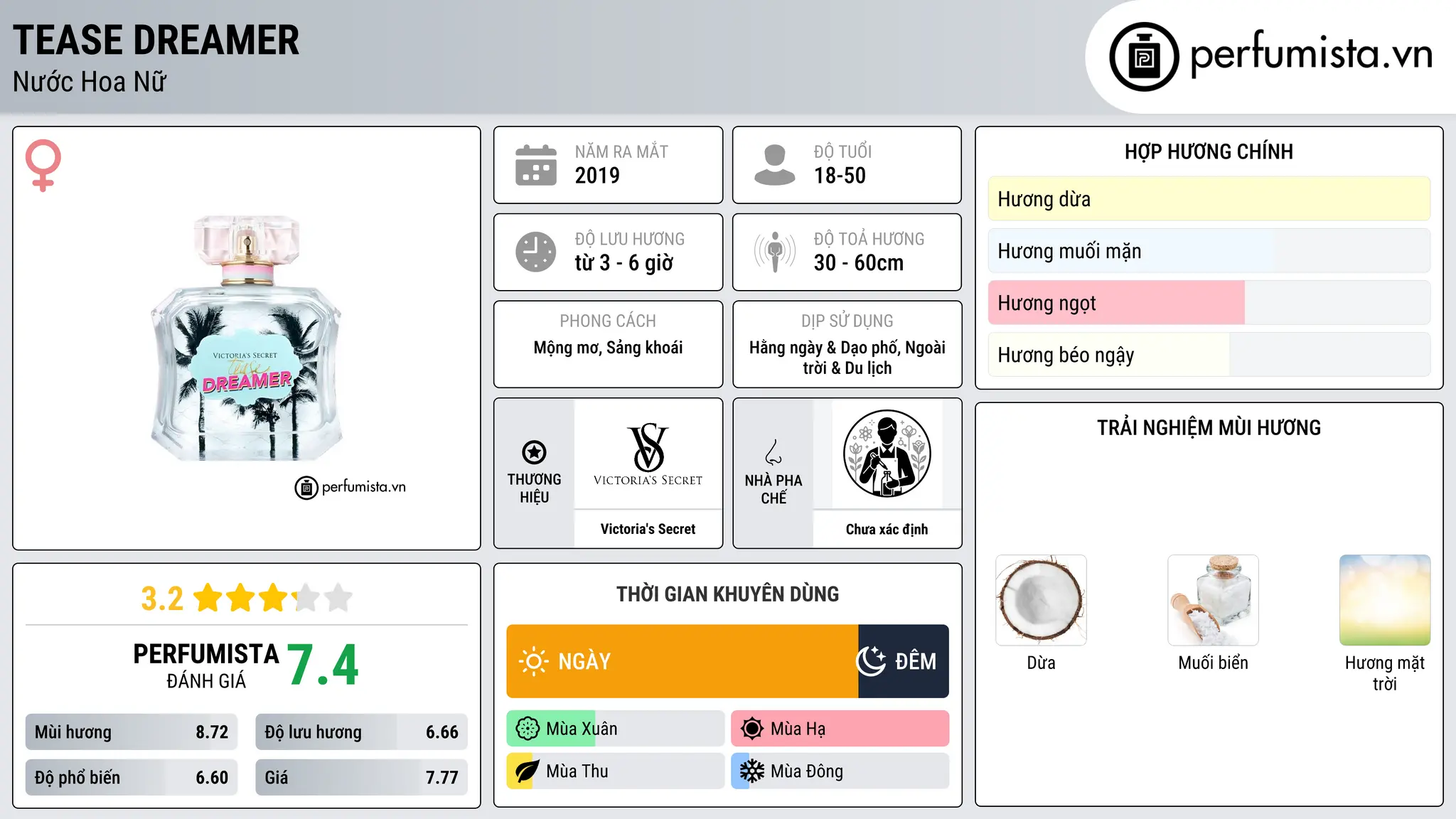Click the flower icon for Mùa Xuân
1456x819 pixels.
coord(528,729)
